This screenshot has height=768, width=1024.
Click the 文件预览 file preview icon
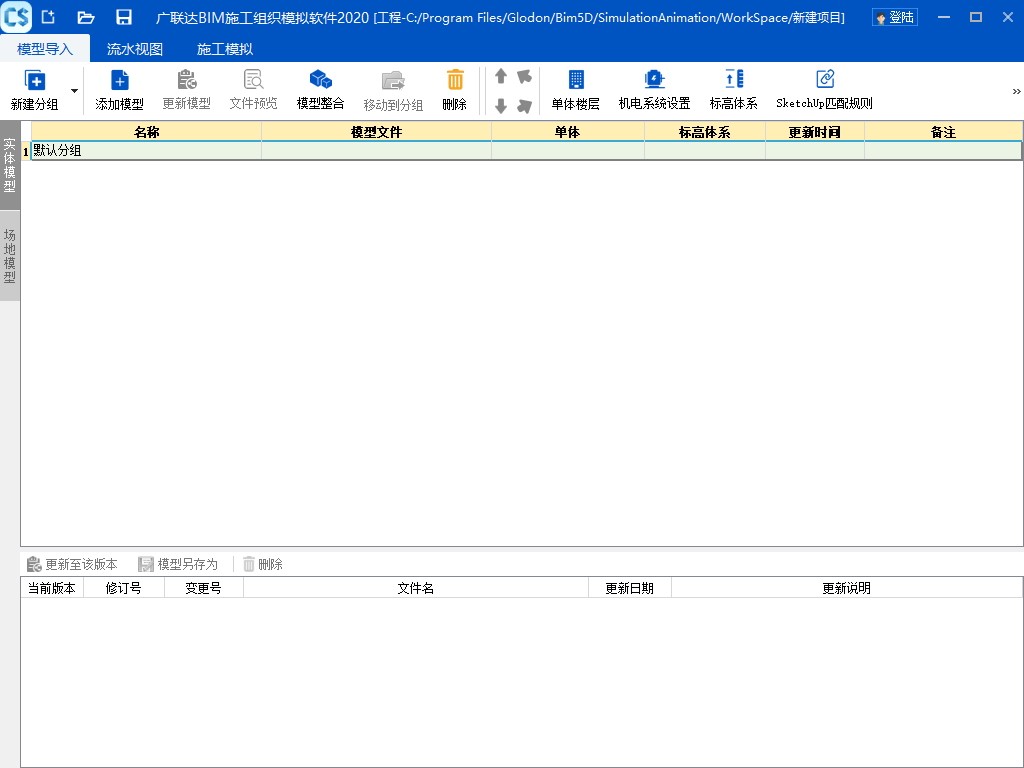coord(253,80)
